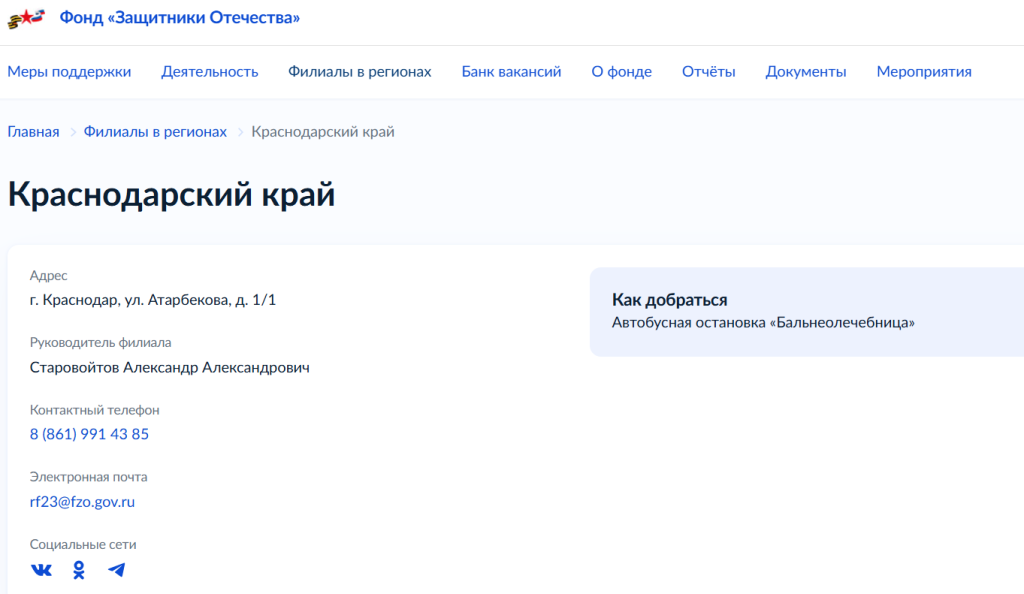Screen dimensions: 1024x594
Task: Open the Telegram channel icon
Action: [117, 570]
